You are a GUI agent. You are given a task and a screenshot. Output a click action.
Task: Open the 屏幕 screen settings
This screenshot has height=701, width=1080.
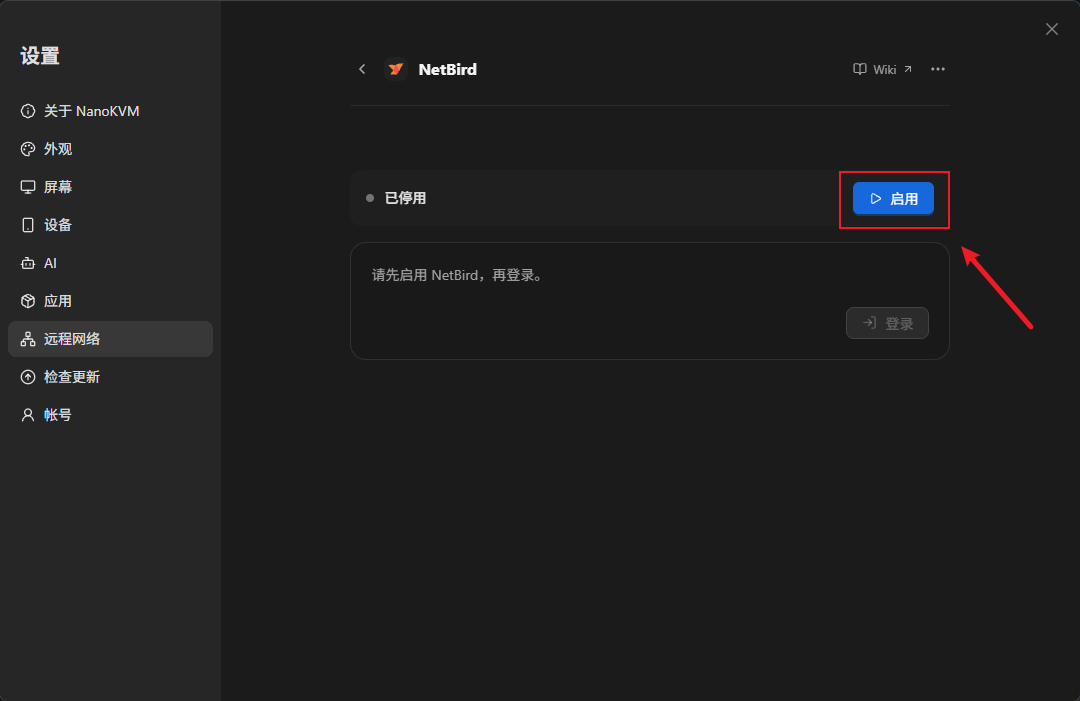tap(110, 187)
